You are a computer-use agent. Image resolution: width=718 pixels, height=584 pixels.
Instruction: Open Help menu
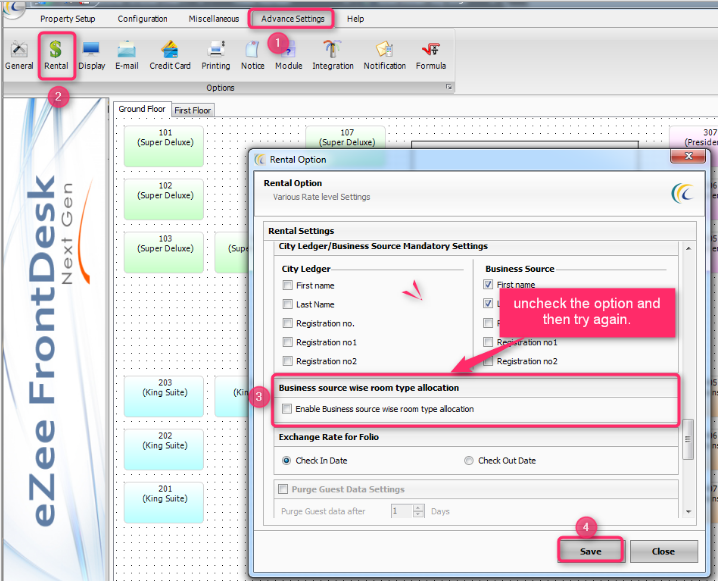point(355,19)
